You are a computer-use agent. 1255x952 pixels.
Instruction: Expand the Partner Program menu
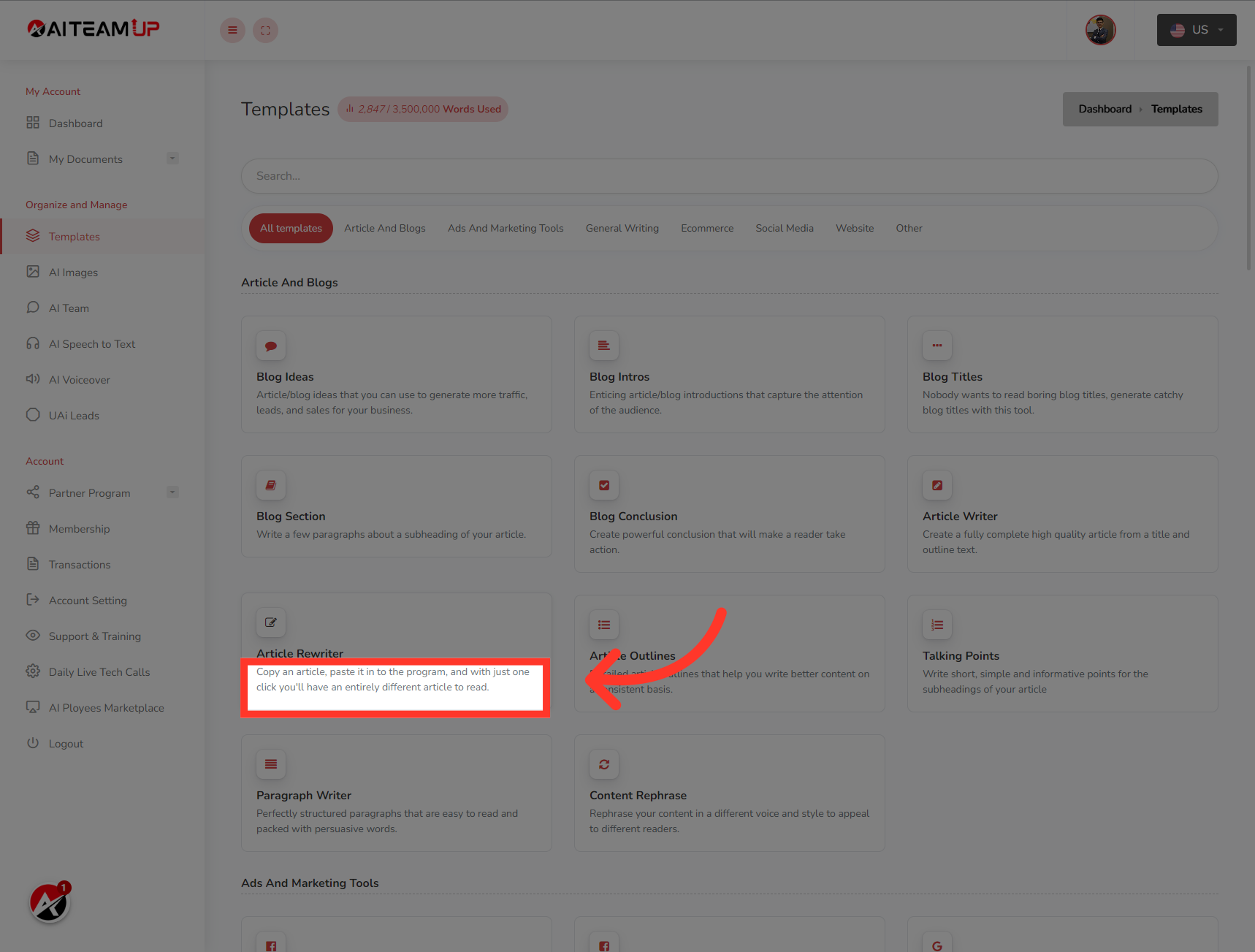pos(172,492)
